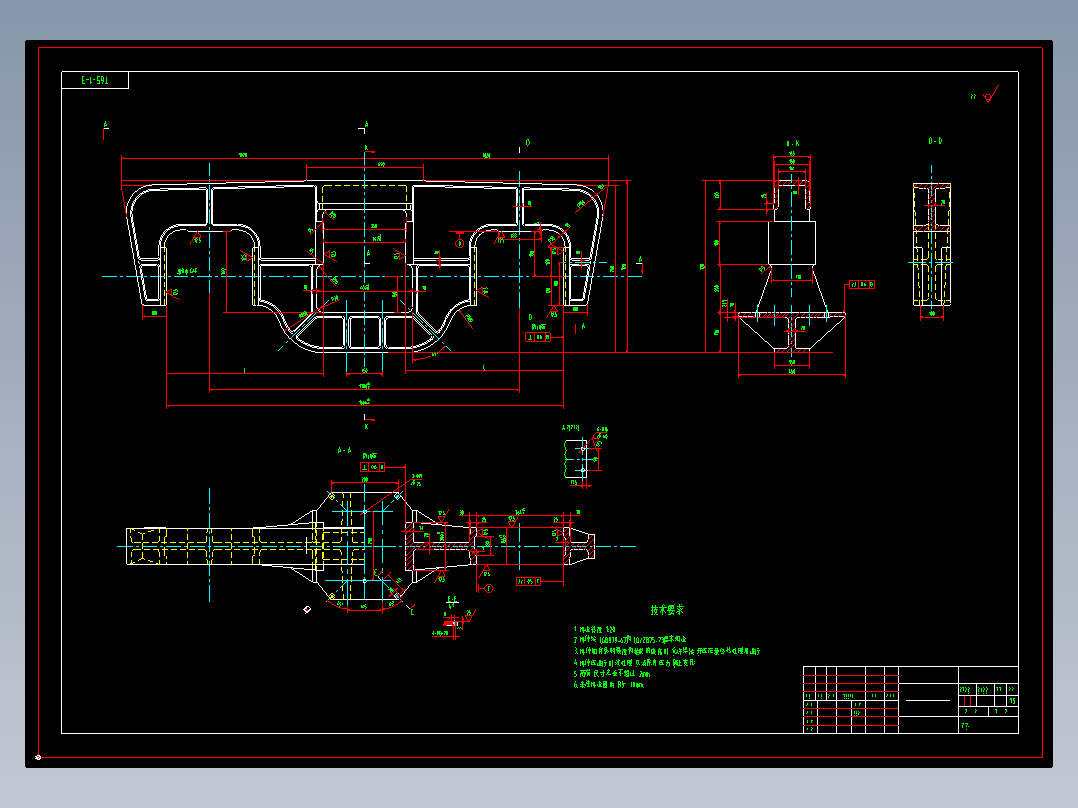Click the circled datum symbol below the A-A shaft
Viewport: 1078px width, 808px height.
489,589
